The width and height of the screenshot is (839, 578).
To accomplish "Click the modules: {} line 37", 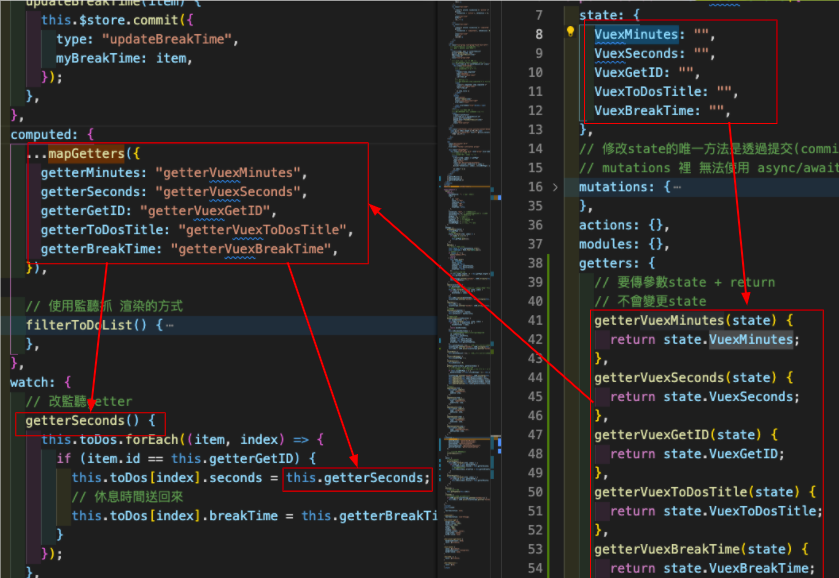I will tap(624, 245).
